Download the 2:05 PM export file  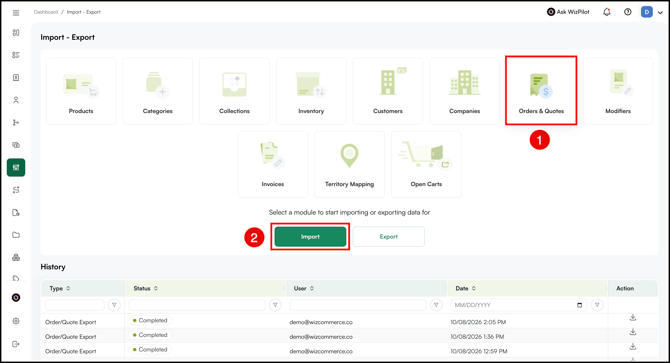tap(633, 318)
